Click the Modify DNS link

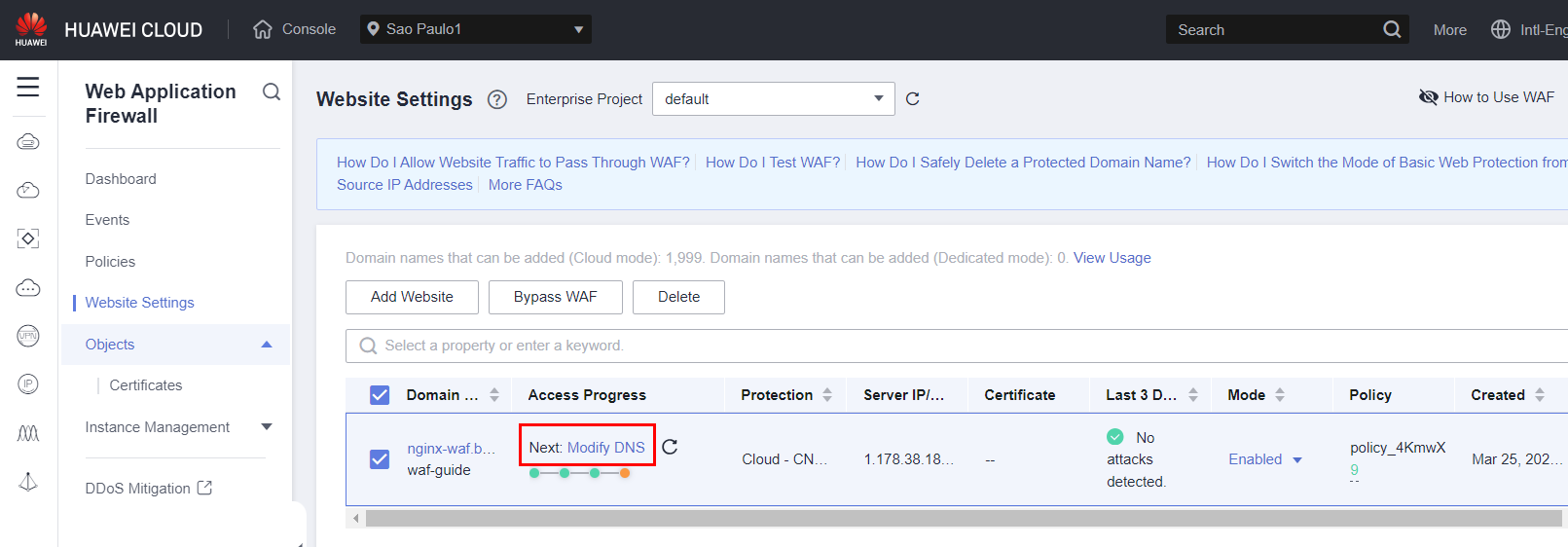point(605,448)
